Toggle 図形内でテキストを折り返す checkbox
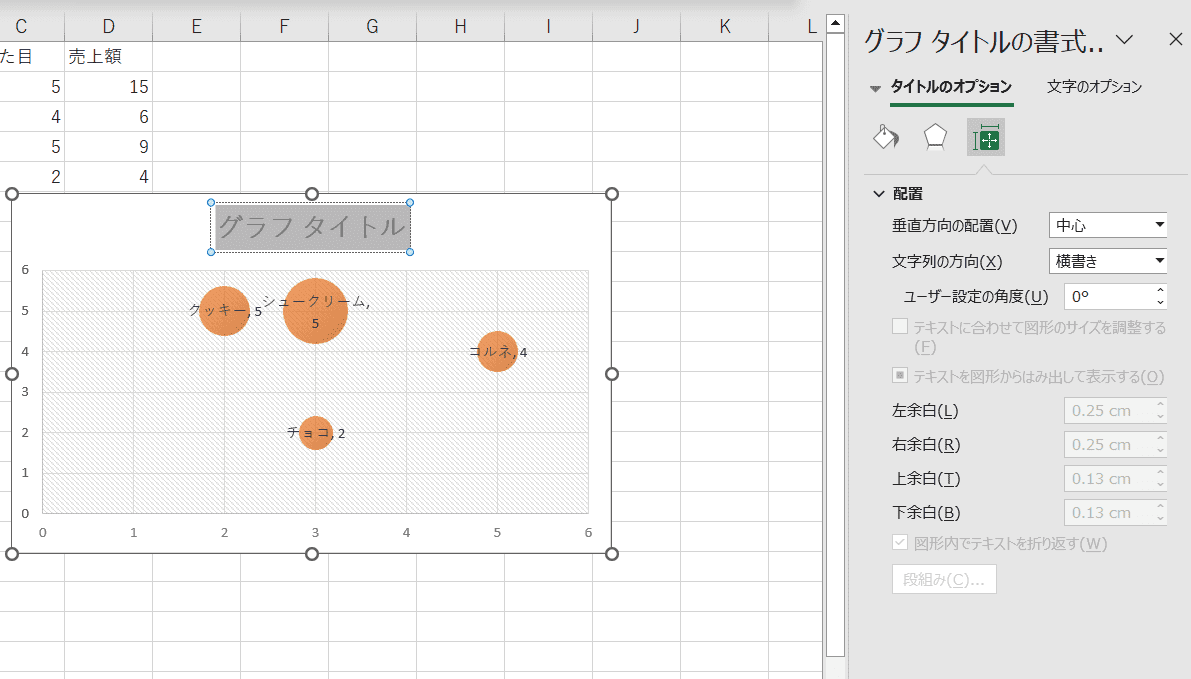Viewport: 1191px width, 679px height. tap(900, 543)
